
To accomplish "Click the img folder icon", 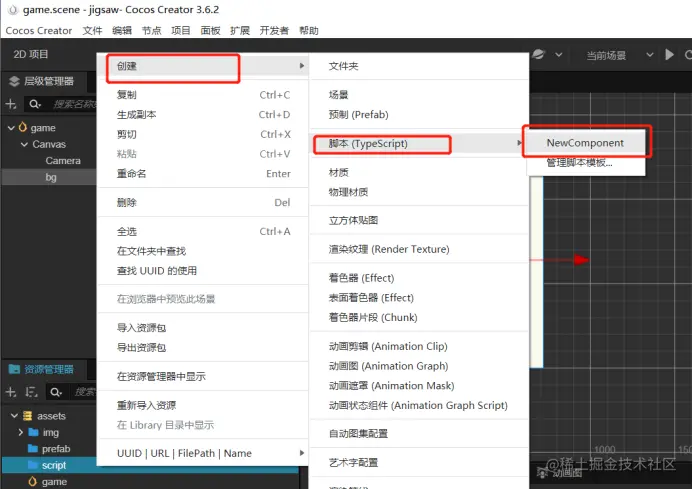I will (33, 432).
